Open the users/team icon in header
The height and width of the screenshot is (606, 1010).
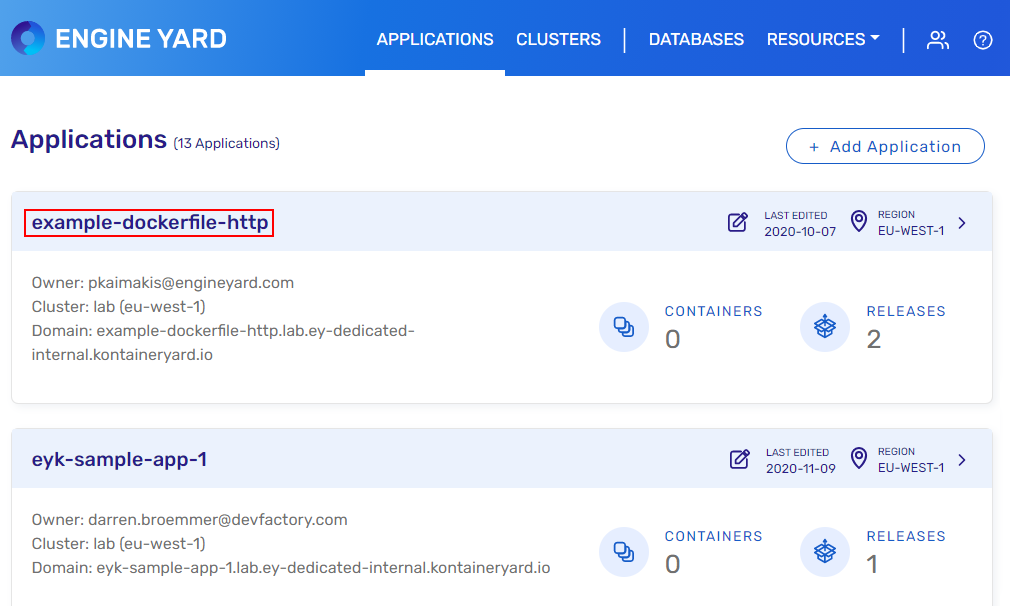[937, 40]
